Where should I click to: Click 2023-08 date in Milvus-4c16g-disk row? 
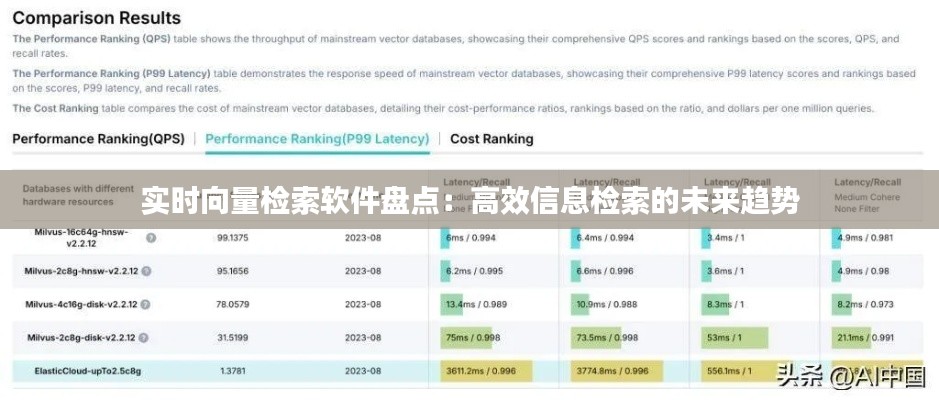[363, 305]
